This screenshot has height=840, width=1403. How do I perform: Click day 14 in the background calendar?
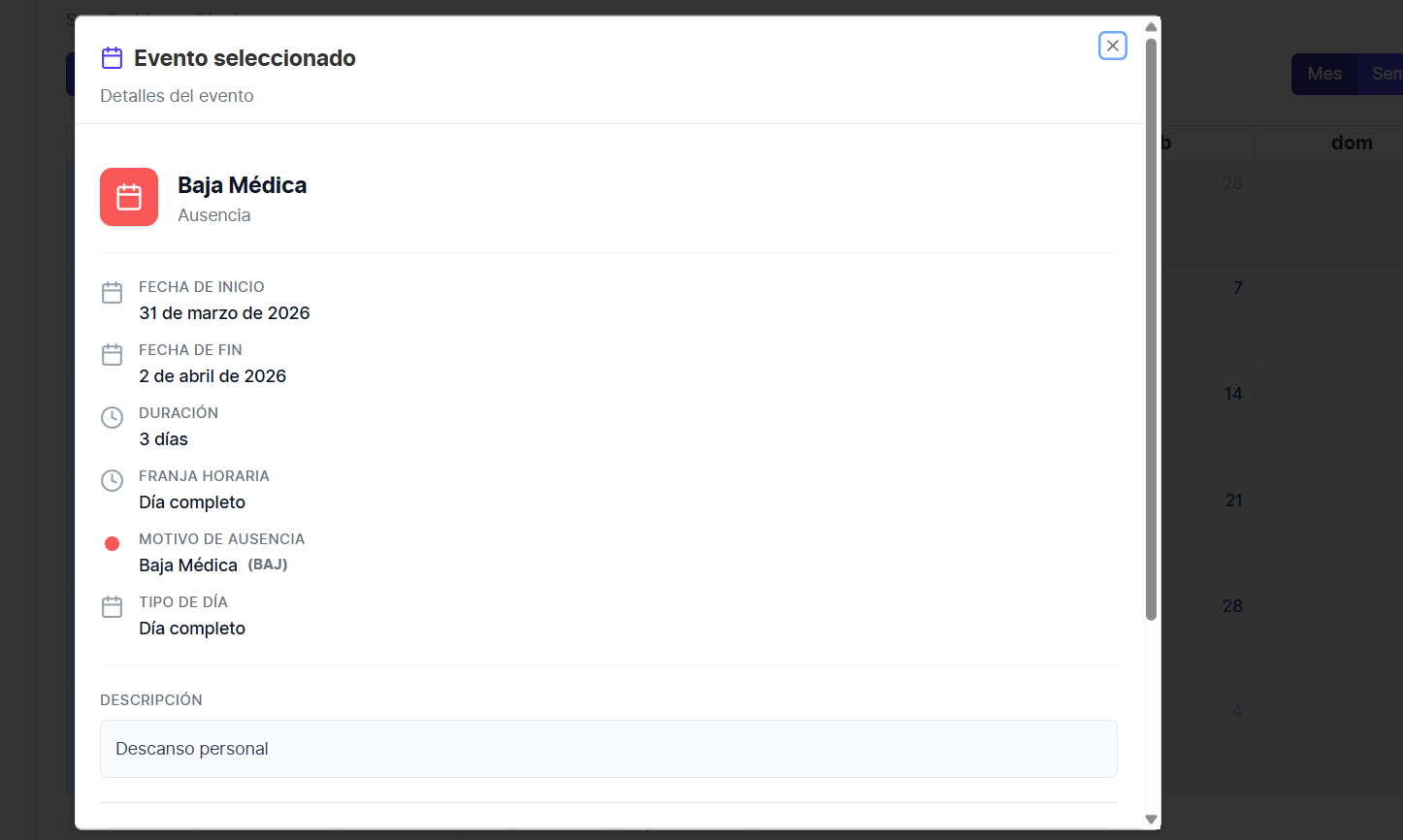(x=1233, y=394)
